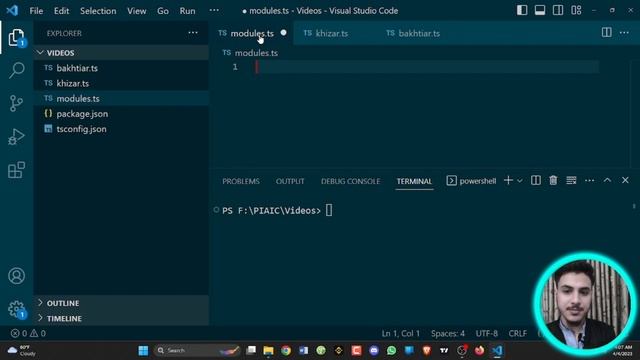Viewport: 640px width, 360px height.
Task: Open package.json in the Explorer tree
Action: (x=122, y=114)
